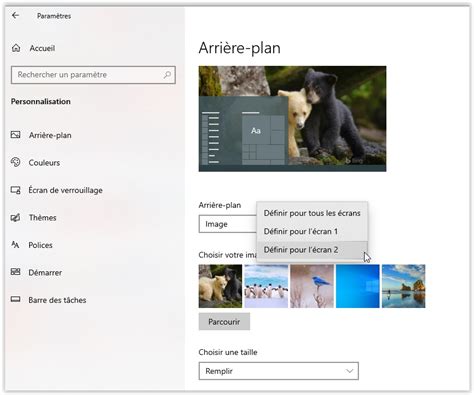
Task: Choose Définir pour tous les écrans
Action: pyautogui.click(x=312, y=213)
